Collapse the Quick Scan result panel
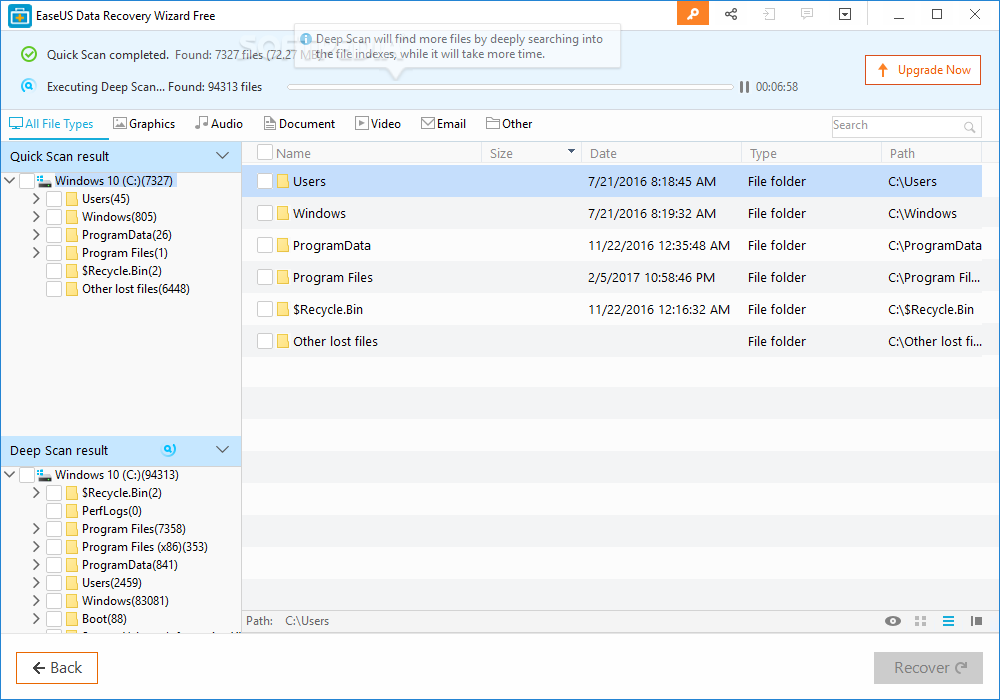This screenshot has width=1000, height=700. [x=222, y=155]
